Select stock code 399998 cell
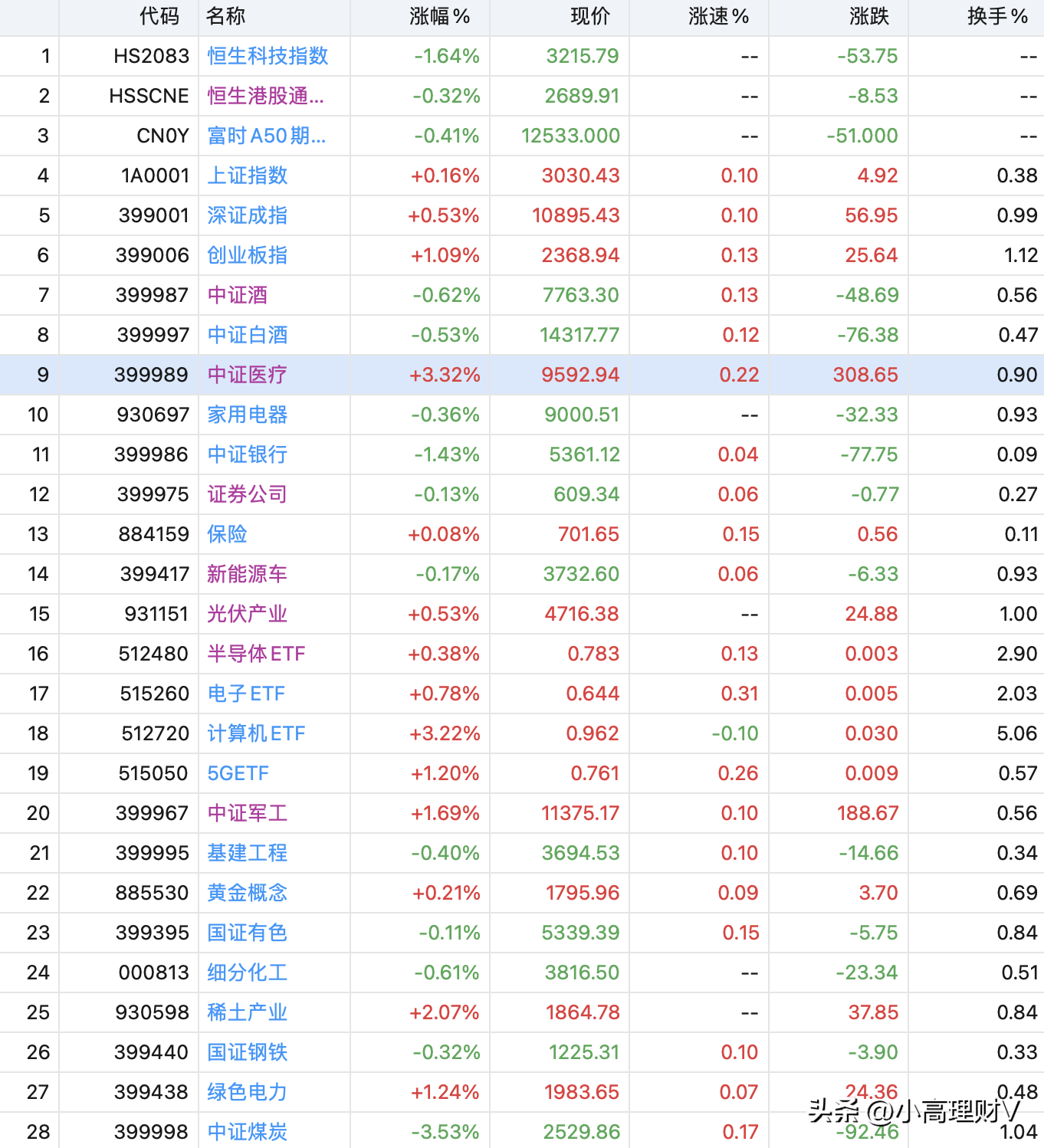The image size is (1044, 1148). click(x=152, y=1132)
